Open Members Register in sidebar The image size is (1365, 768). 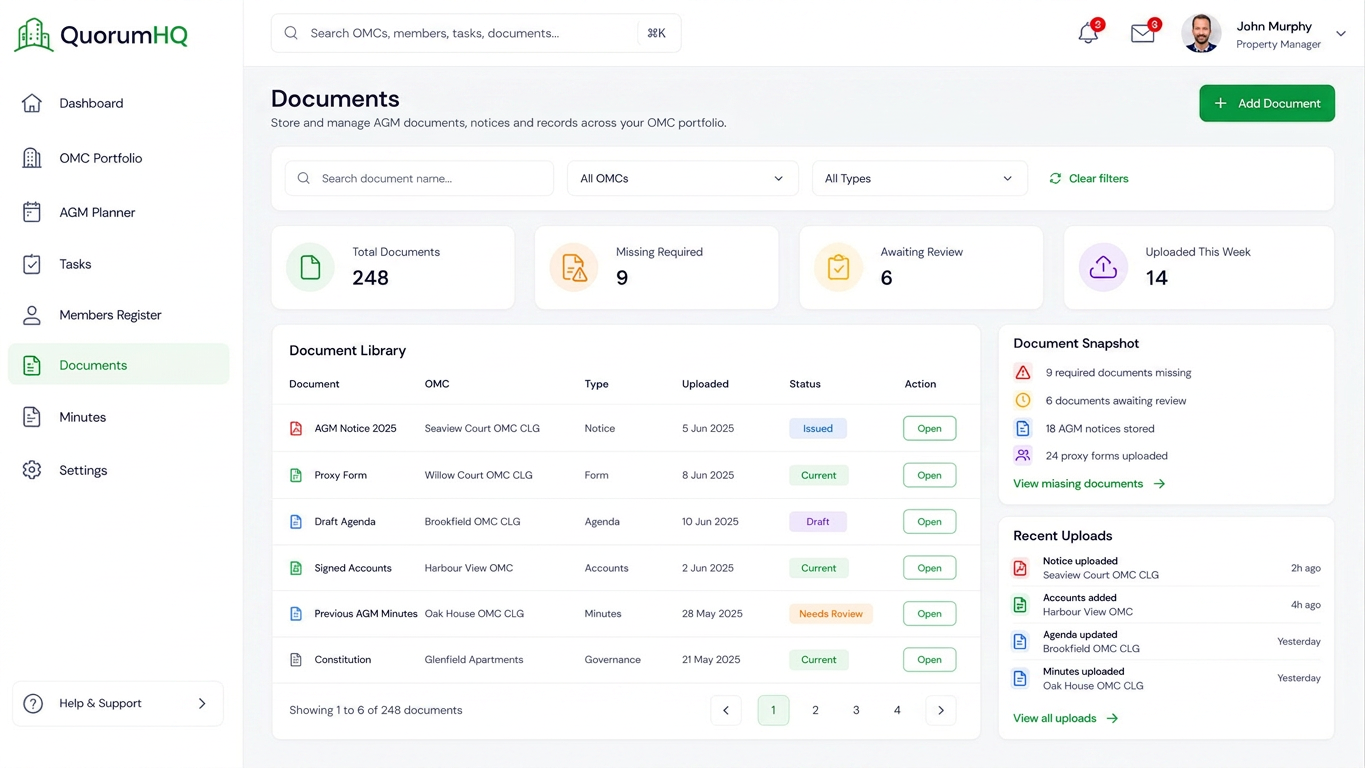click(x=118, y=315)
